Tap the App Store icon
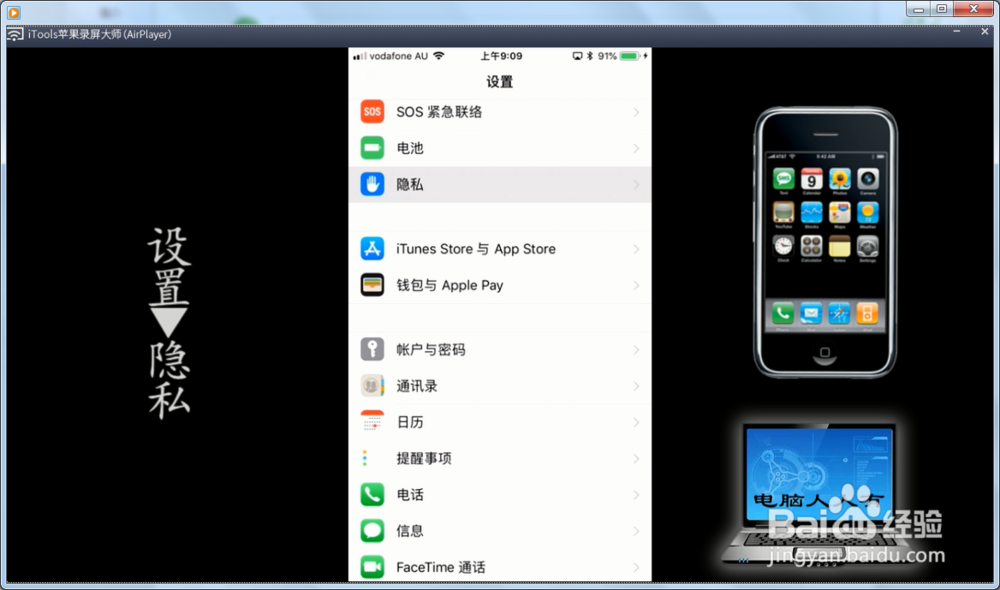 click(372, 249)
